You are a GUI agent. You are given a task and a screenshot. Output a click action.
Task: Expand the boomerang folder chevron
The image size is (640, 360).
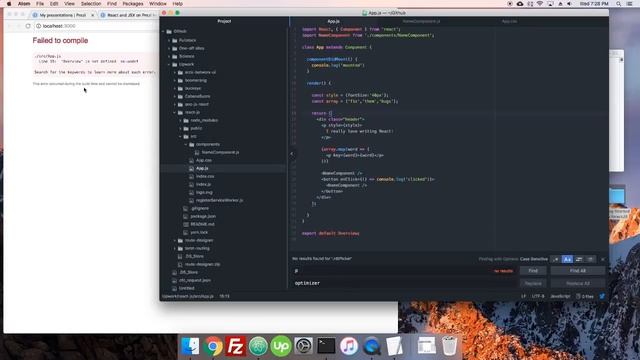175,80
